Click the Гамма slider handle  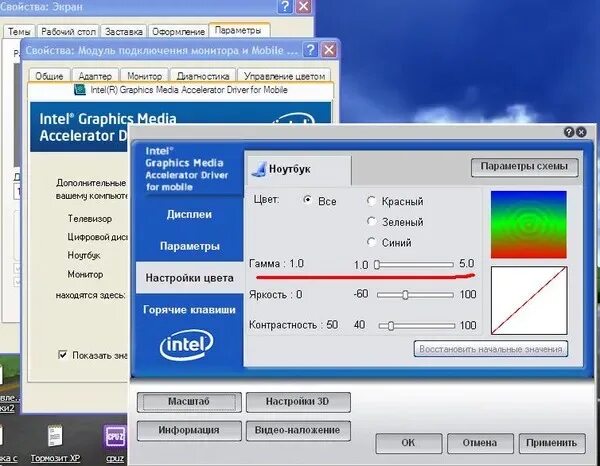377,265
